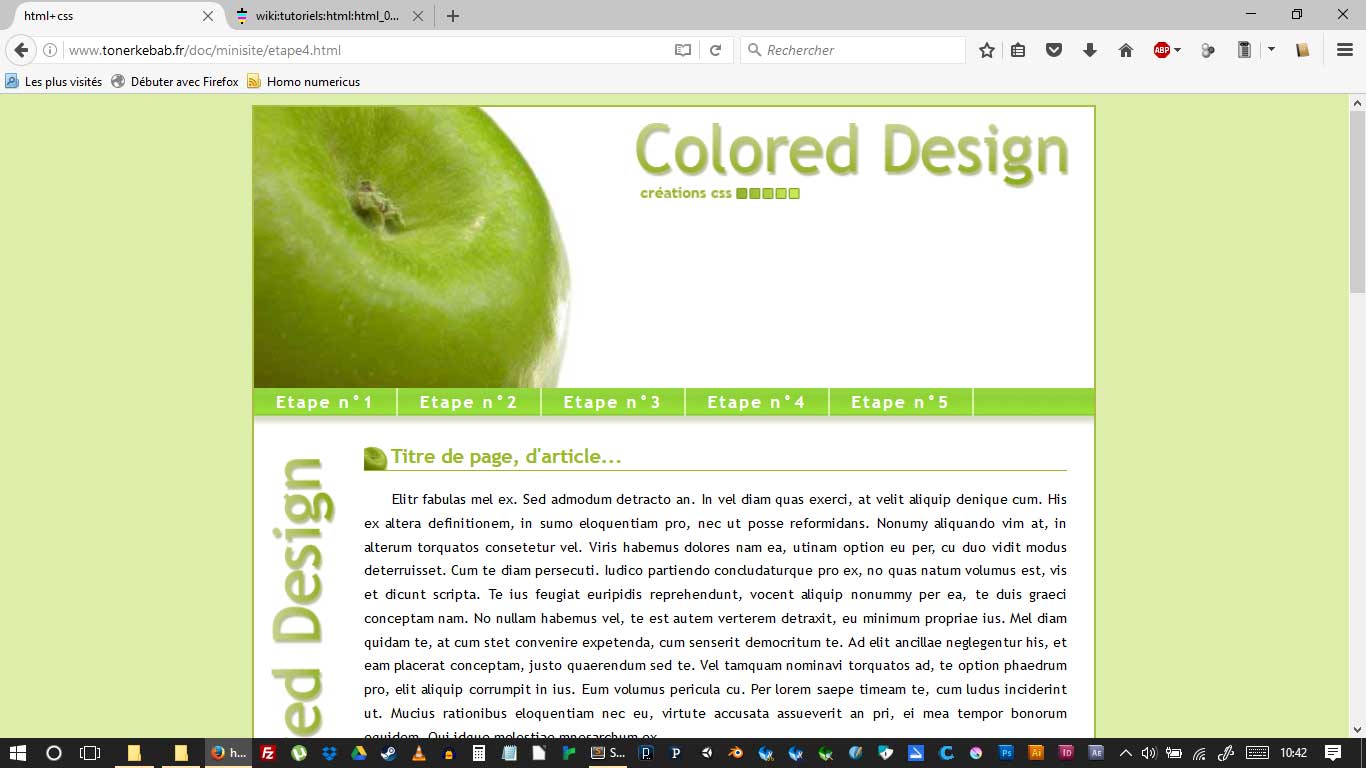Bookmark this page with the star icon

(986, 50)
